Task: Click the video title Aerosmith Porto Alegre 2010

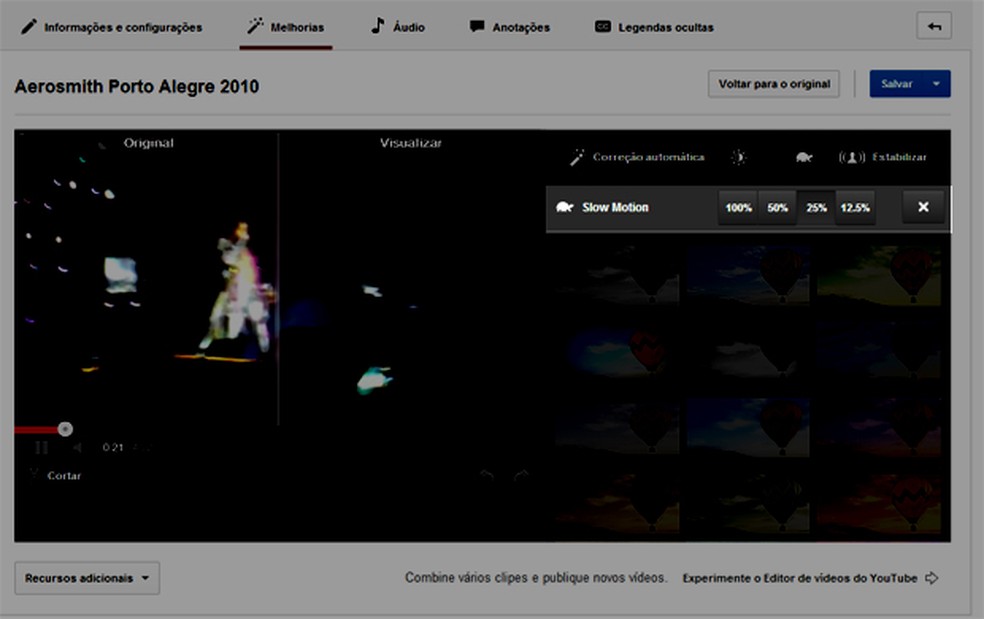Action: tap(137, 86)
